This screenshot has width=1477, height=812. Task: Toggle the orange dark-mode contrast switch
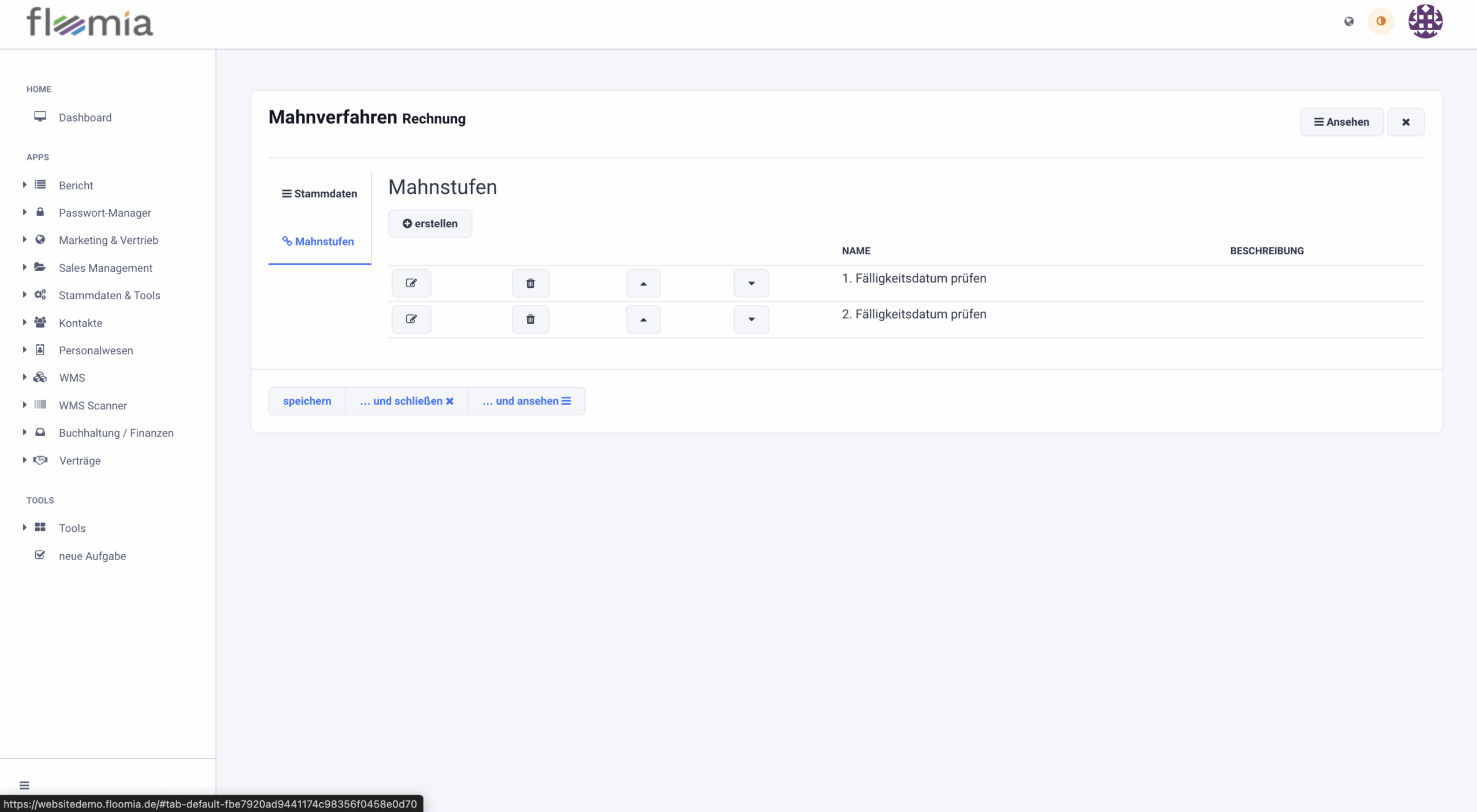coord(1381,21)
